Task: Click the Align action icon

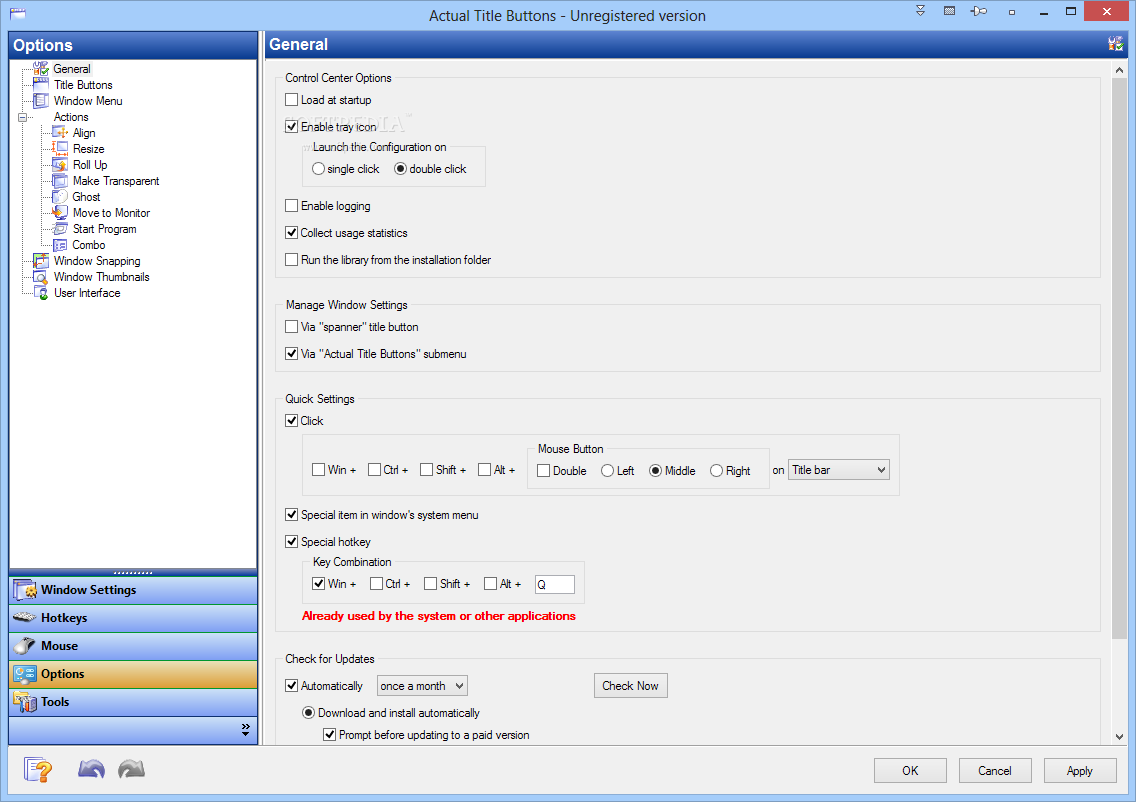Action: 60,133
